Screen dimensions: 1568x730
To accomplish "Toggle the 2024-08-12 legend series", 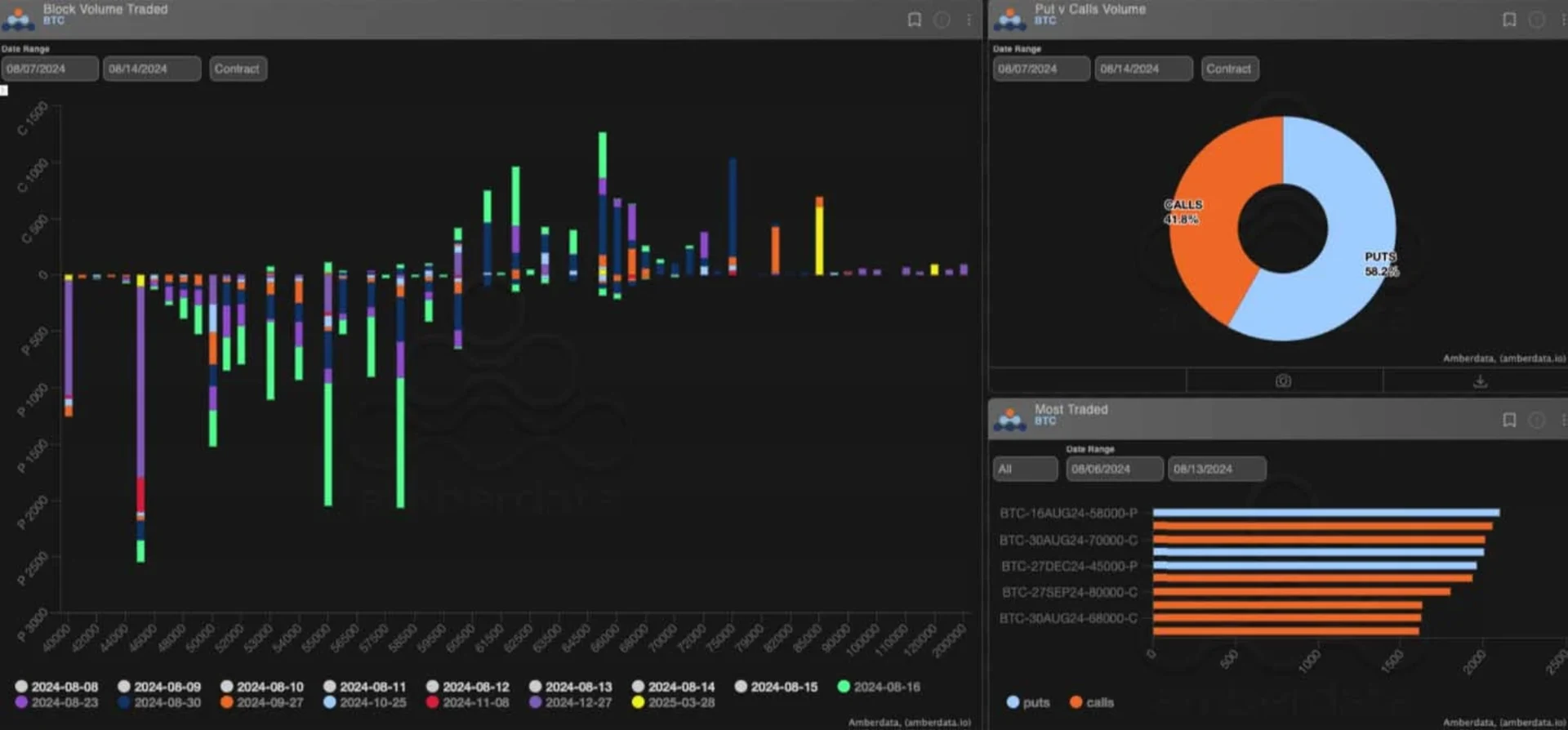I will (x=468, y=687).
